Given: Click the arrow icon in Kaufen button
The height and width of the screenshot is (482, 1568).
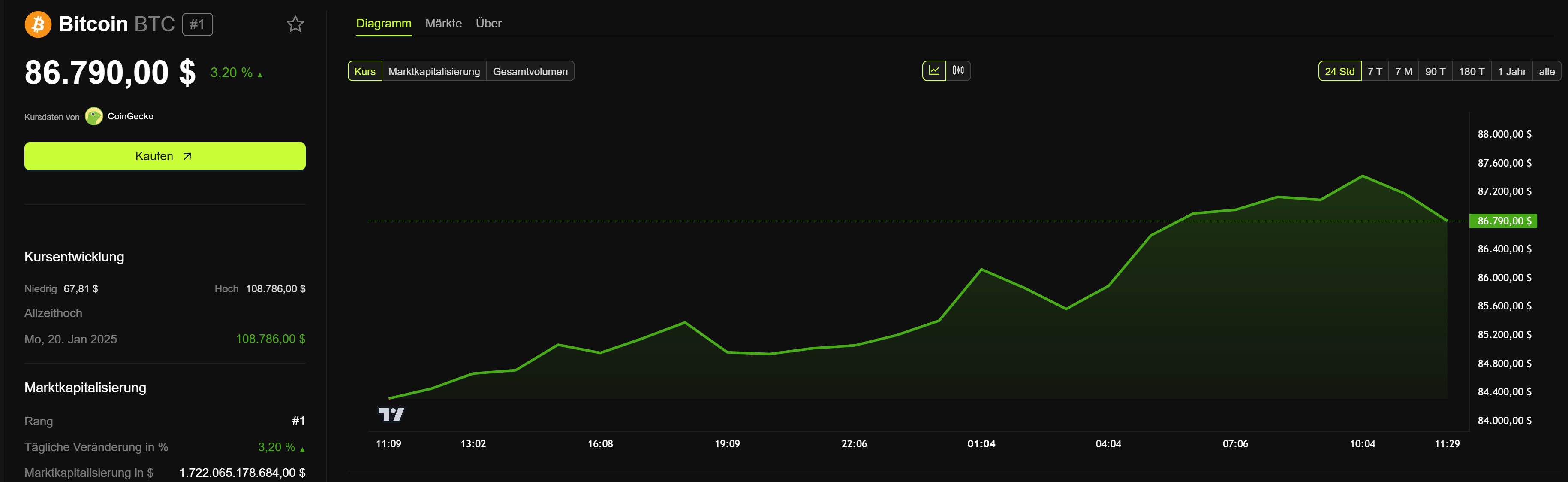Looking at the screenshot, I should pyautogui.click(x=187, y=157).
